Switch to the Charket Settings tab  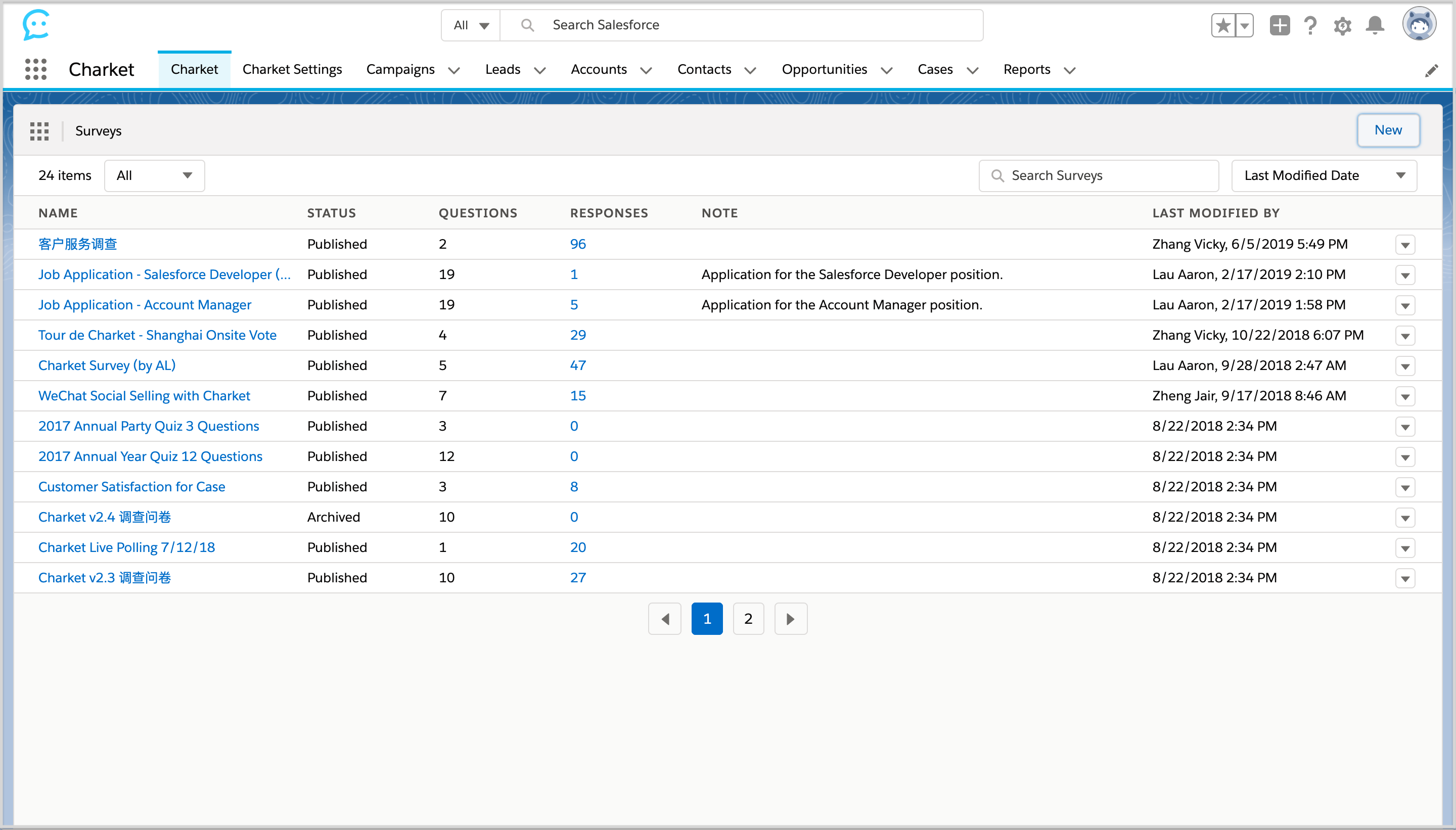[x=292, y=70]
